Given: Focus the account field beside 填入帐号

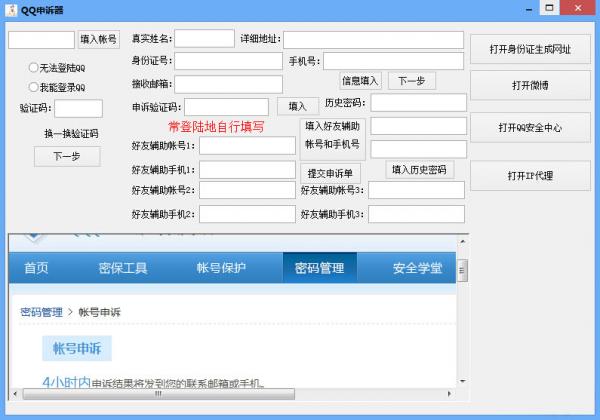Looking at the screenshot, I should (41, 40).
